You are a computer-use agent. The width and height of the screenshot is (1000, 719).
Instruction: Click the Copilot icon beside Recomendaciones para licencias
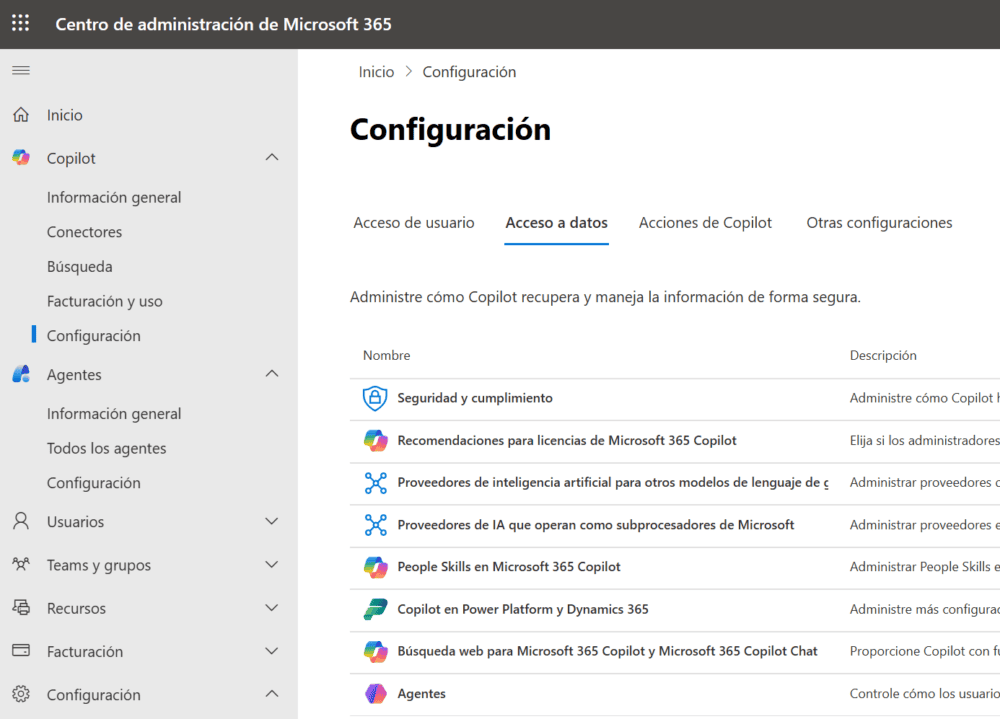coord(375,439)
